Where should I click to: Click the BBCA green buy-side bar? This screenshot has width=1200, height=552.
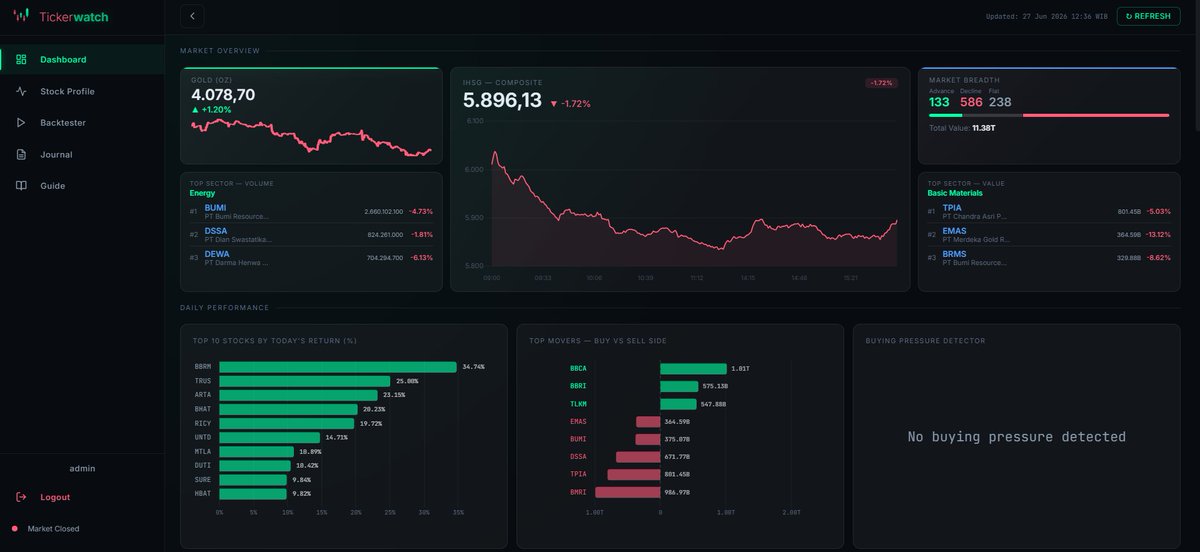(693, 369)
